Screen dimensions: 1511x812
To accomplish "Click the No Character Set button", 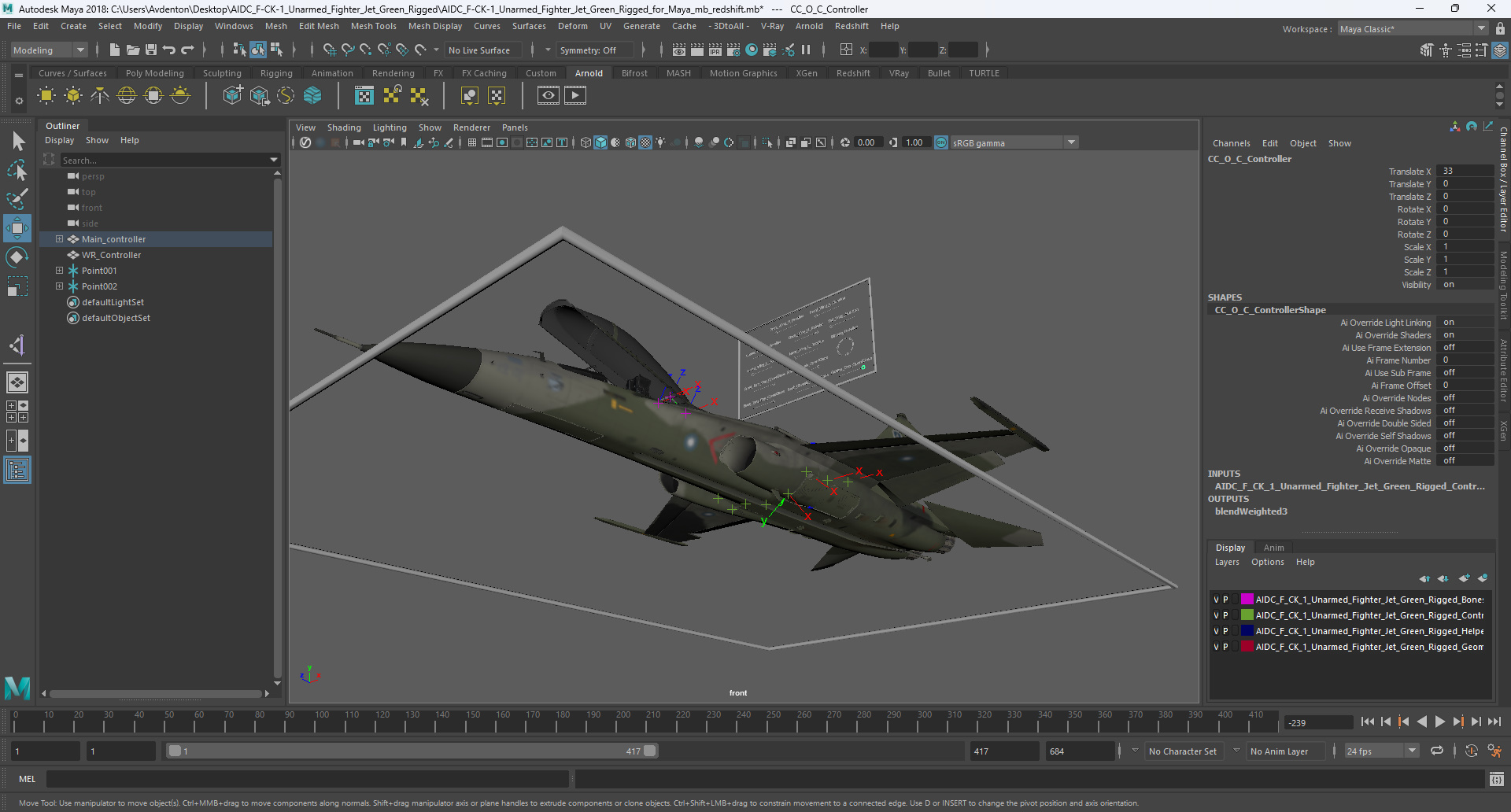I will tap(1182, 751).
